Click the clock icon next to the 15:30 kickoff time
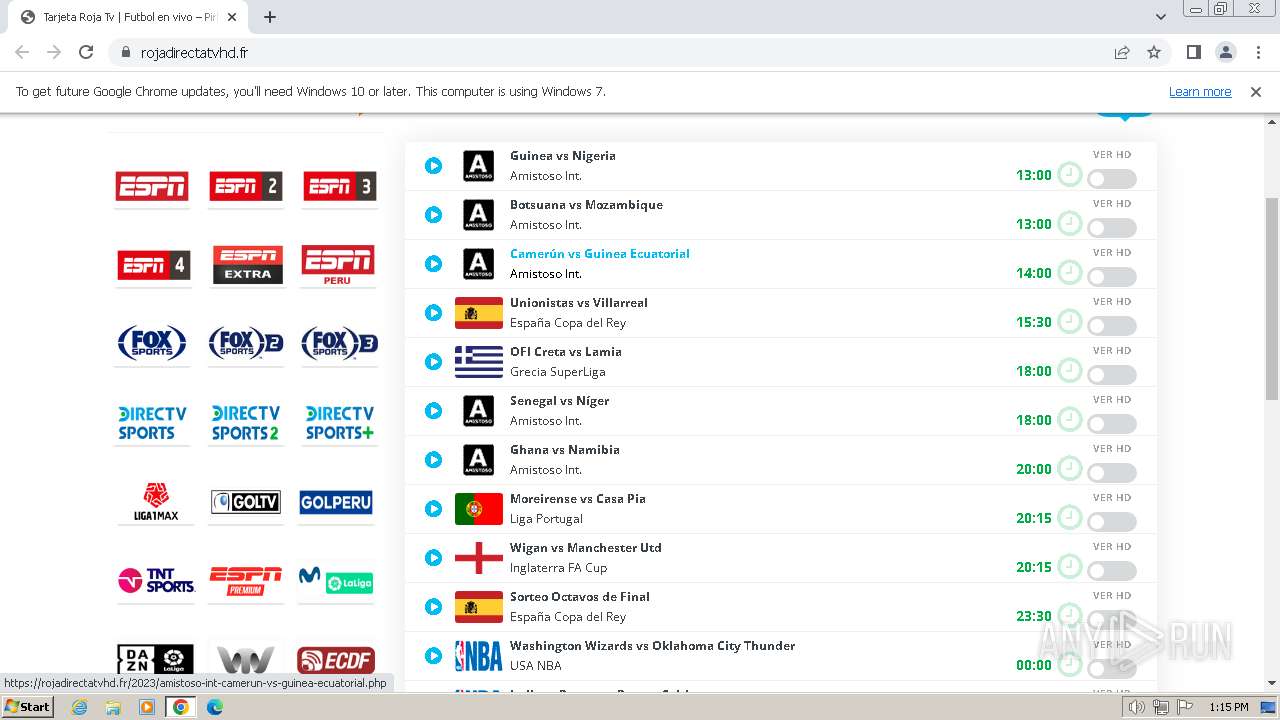Image resolution: width=1280 pixels, height=720 pixels. [1070, 321]
